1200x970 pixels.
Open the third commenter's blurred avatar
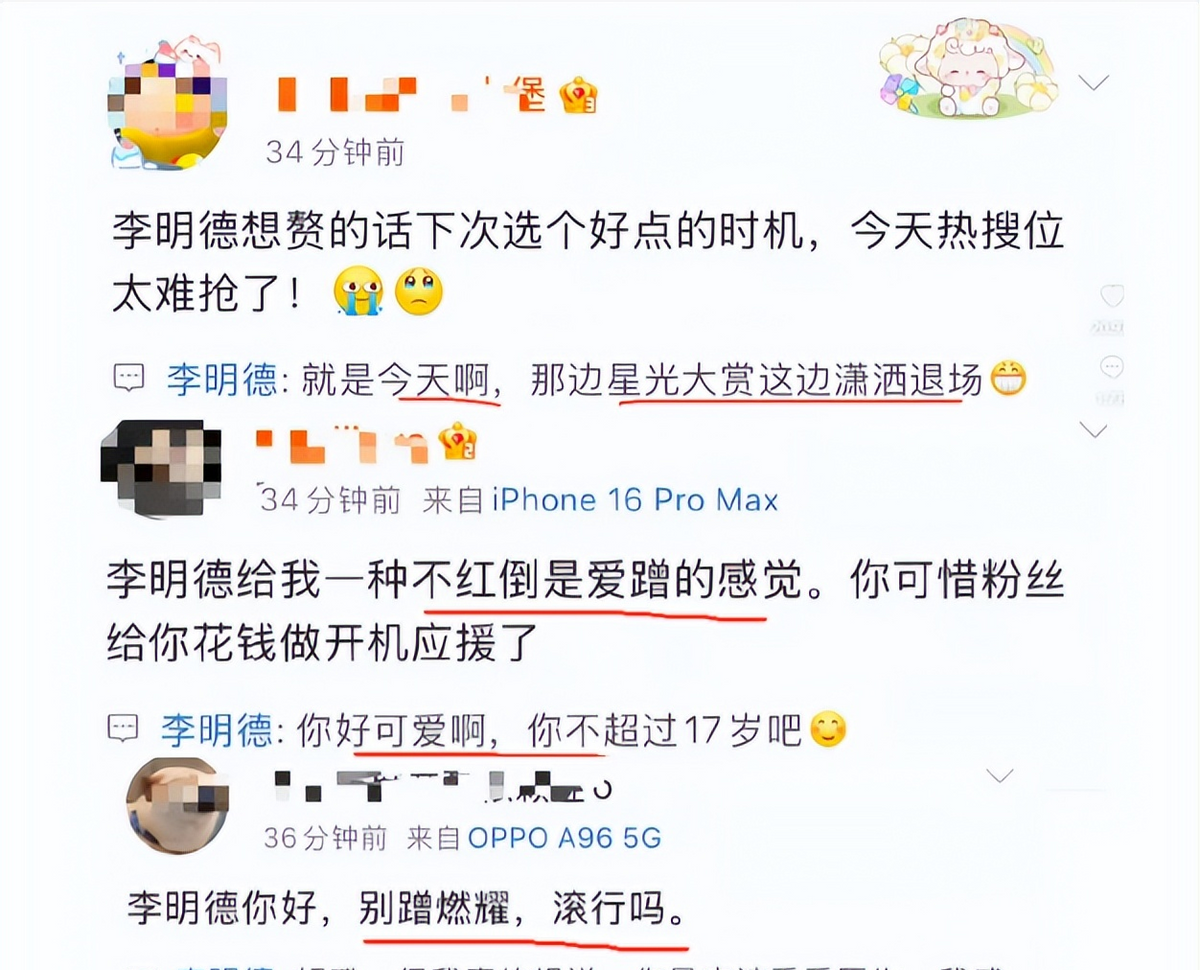pos(177,804)
